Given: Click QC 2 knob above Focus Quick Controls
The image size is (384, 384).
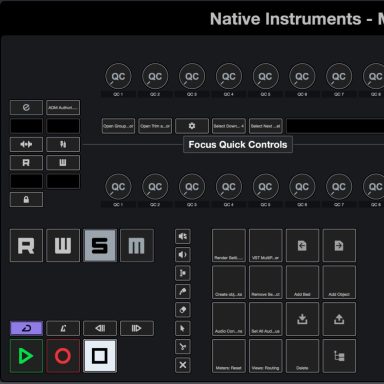Looking at the screenshot, I should [155, 76].
